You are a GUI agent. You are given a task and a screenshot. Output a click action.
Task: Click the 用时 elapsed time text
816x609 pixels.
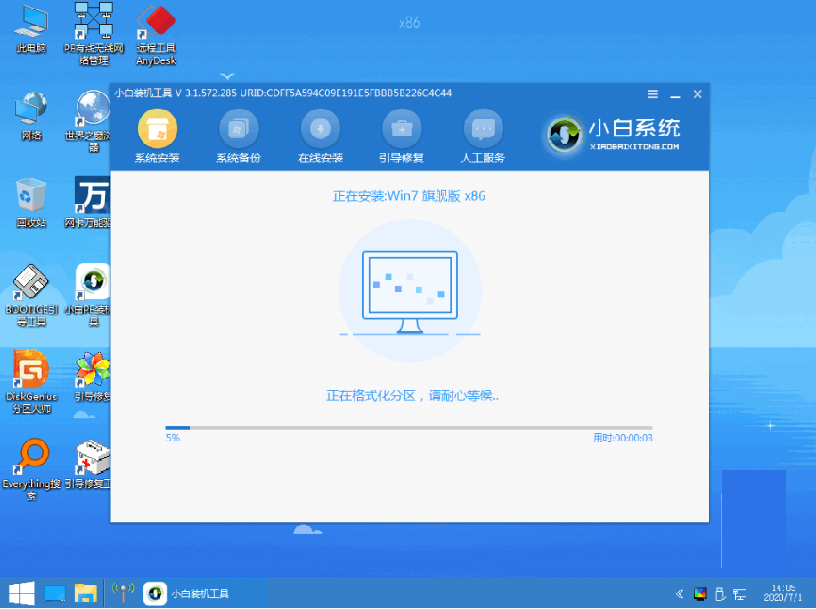(622, 438)
